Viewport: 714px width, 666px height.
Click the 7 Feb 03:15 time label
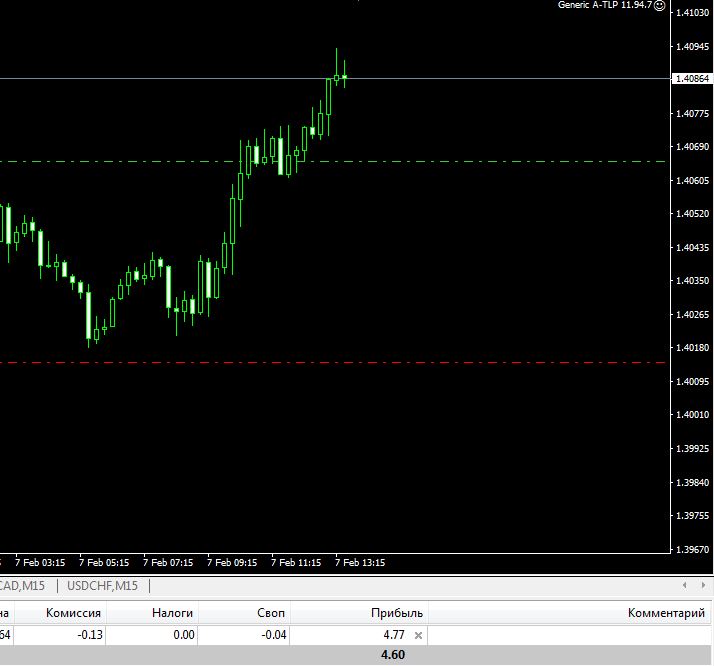tap(40, 563)
